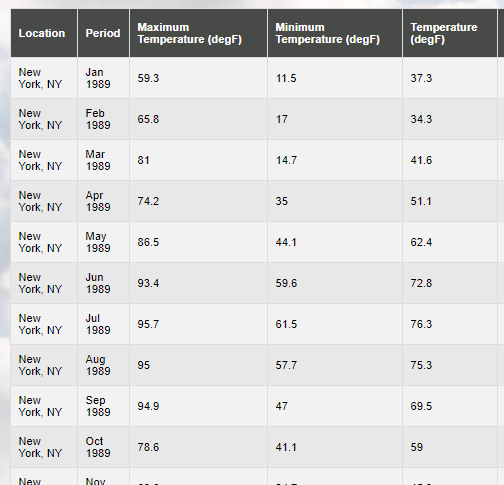504x485 pixels.
Task: Click maximum temperature value 81
Action: tap(143, 160)
